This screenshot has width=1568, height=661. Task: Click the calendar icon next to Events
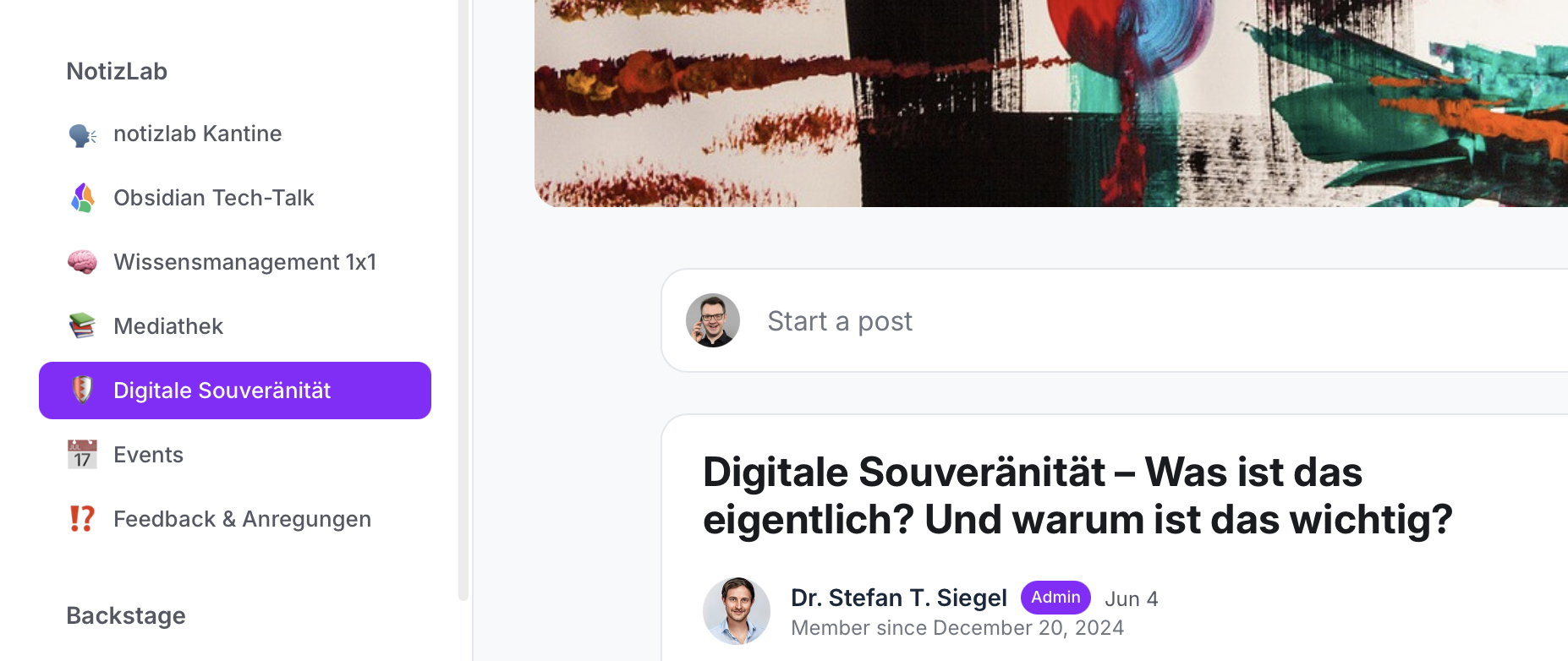tap(82, 455)
